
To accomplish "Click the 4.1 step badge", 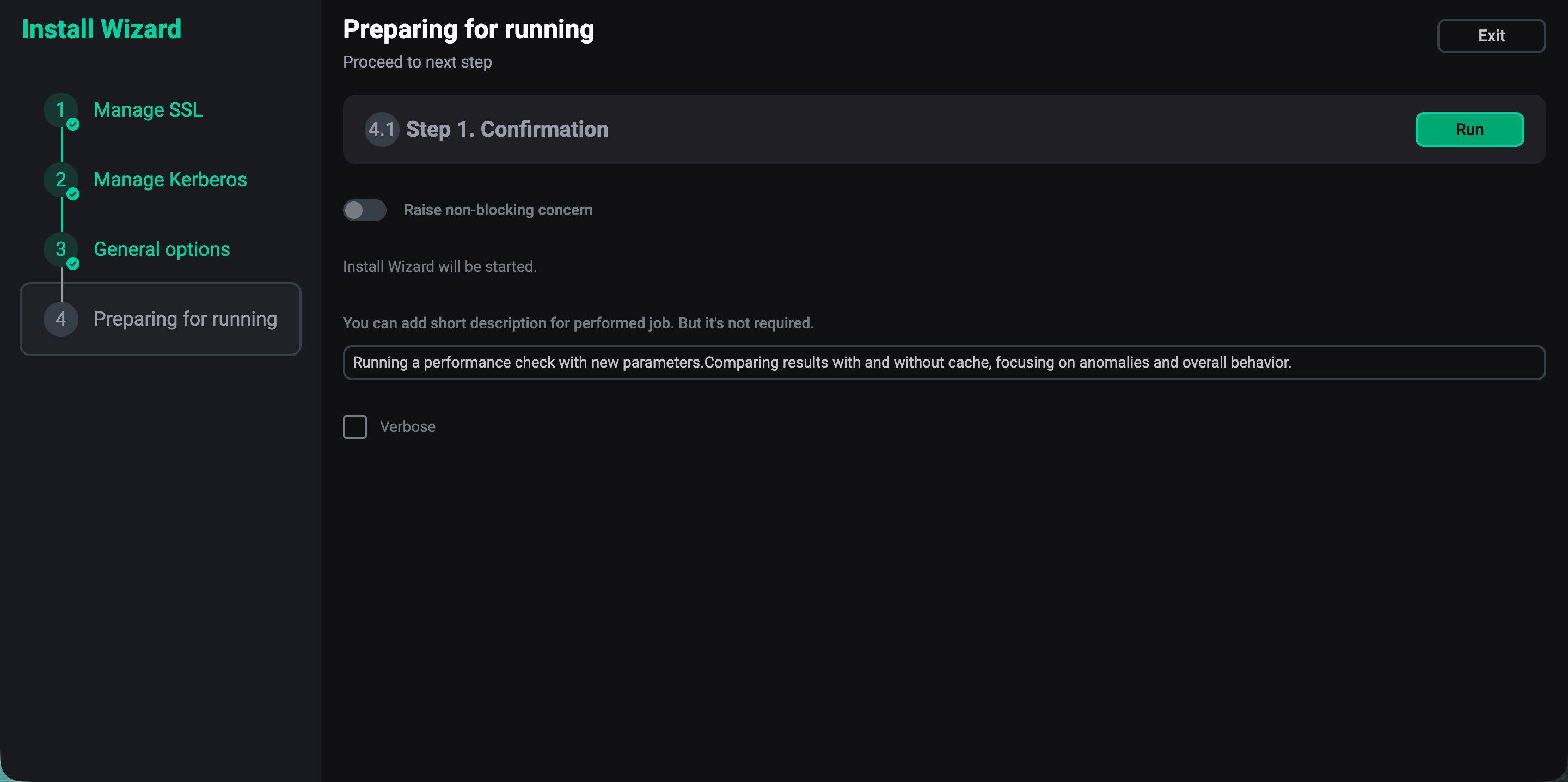I will [381, 129].
